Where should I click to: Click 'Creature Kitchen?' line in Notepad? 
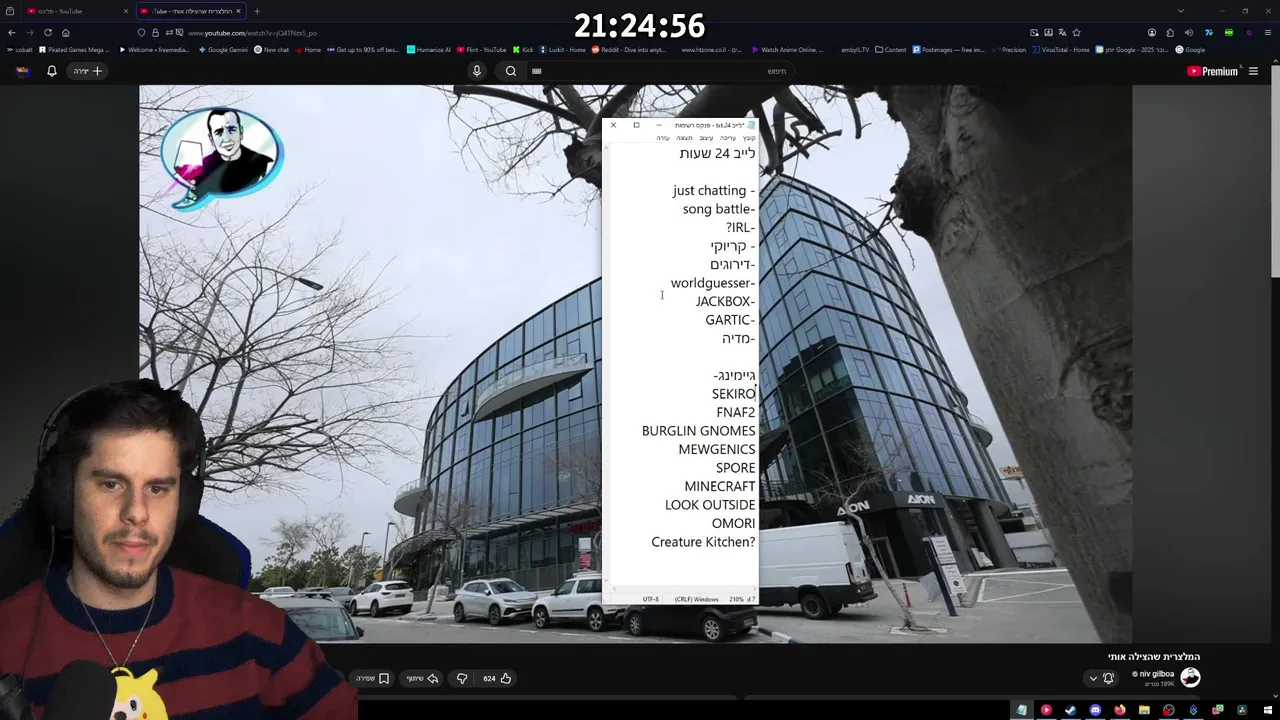(x=703, y=542)
